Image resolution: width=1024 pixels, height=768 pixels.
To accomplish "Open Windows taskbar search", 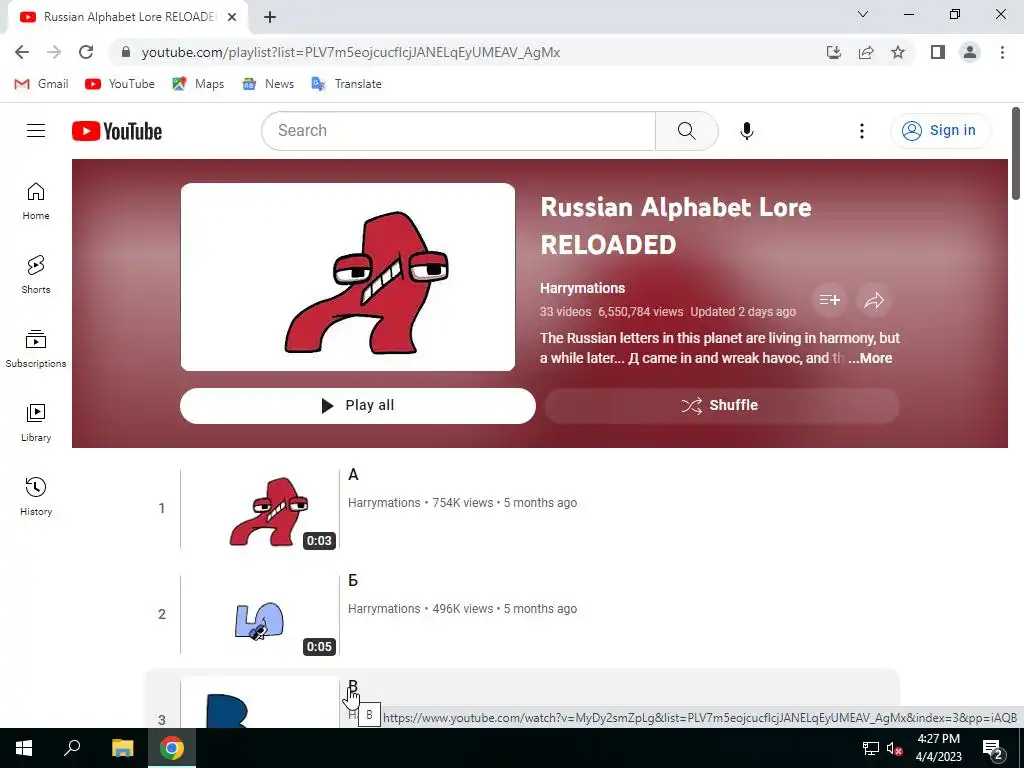I will coord(72,748).
